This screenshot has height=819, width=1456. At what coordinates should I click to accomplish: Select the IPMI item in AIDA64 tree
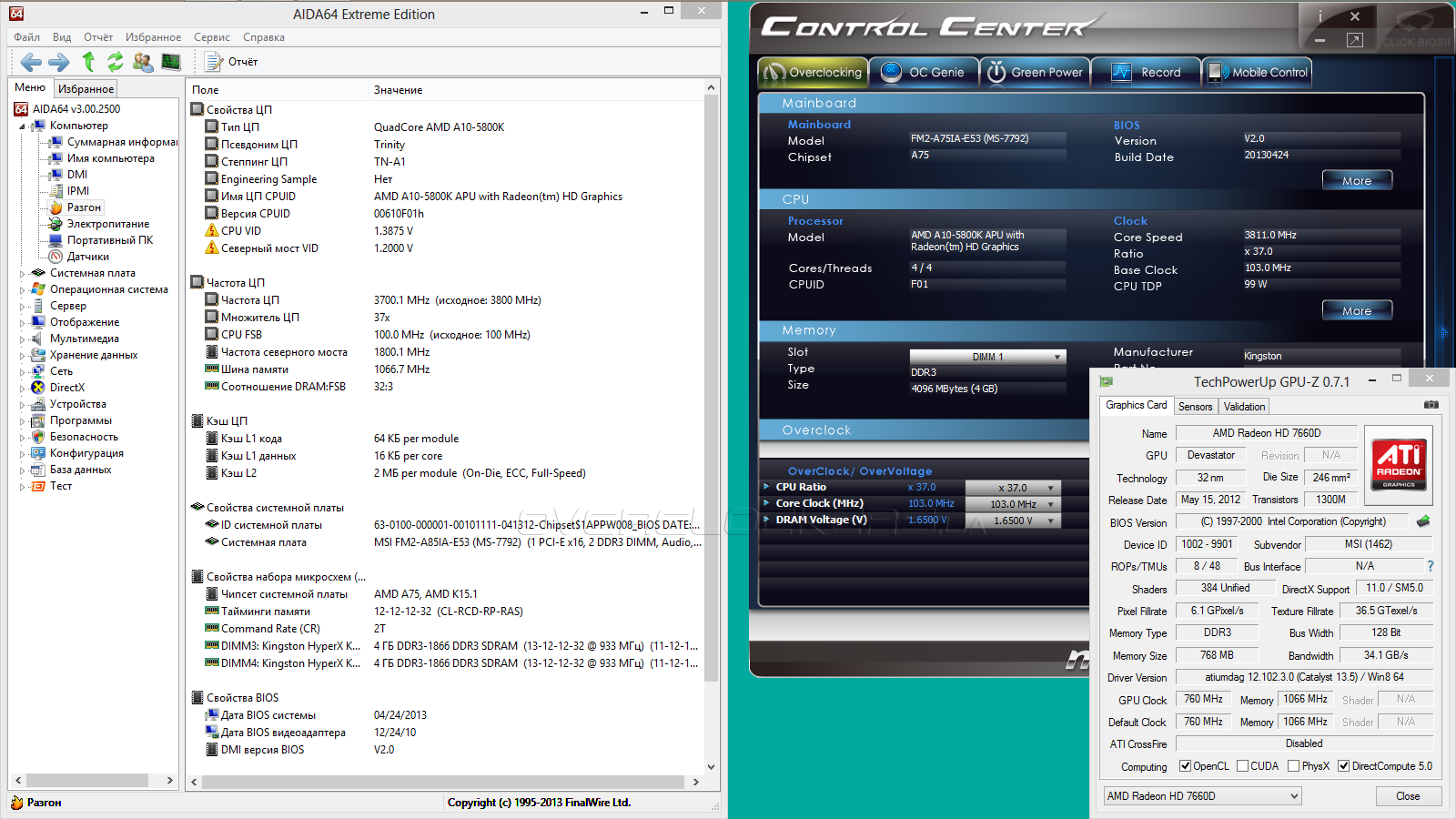[x=69, y=191]
